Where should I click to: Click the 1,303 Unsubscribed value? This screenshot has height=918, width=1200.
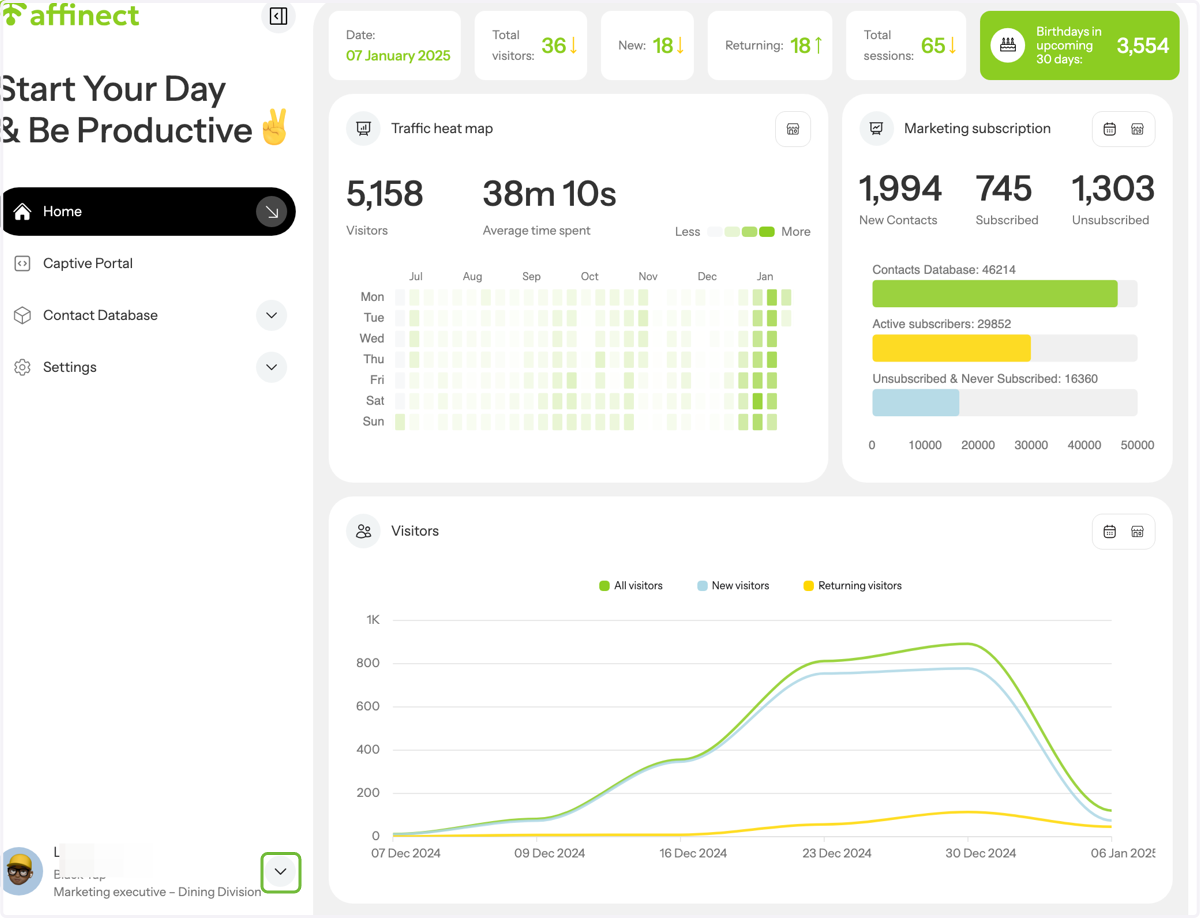(1113, 188)
